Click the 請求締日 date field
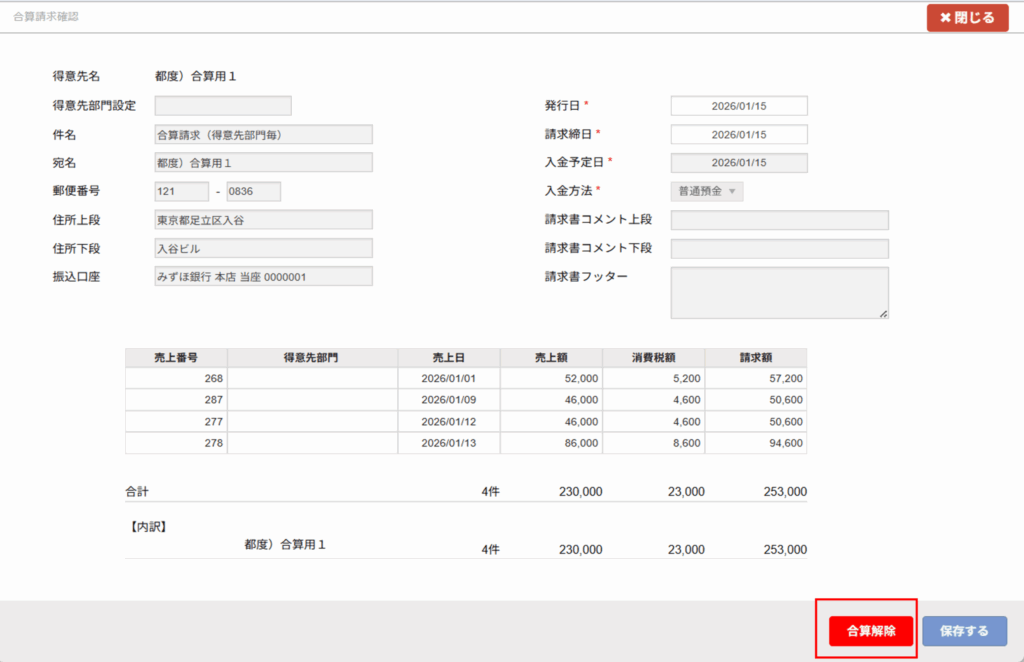The width and height of the screenshot is (1024, 662). pos(738,134)
